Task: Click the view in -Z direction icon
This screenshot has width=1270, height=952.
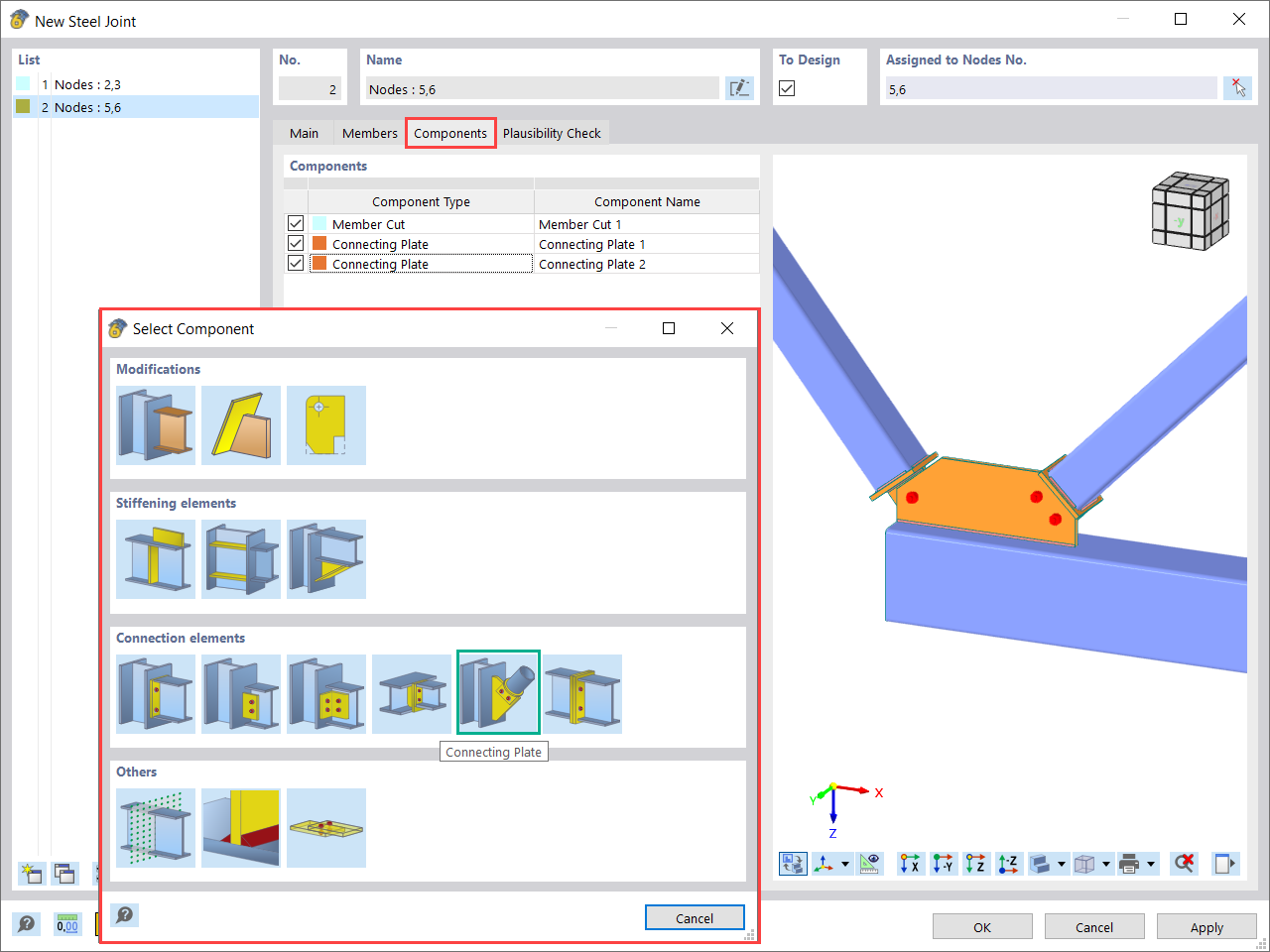Action: click(x=1008, y=864)
